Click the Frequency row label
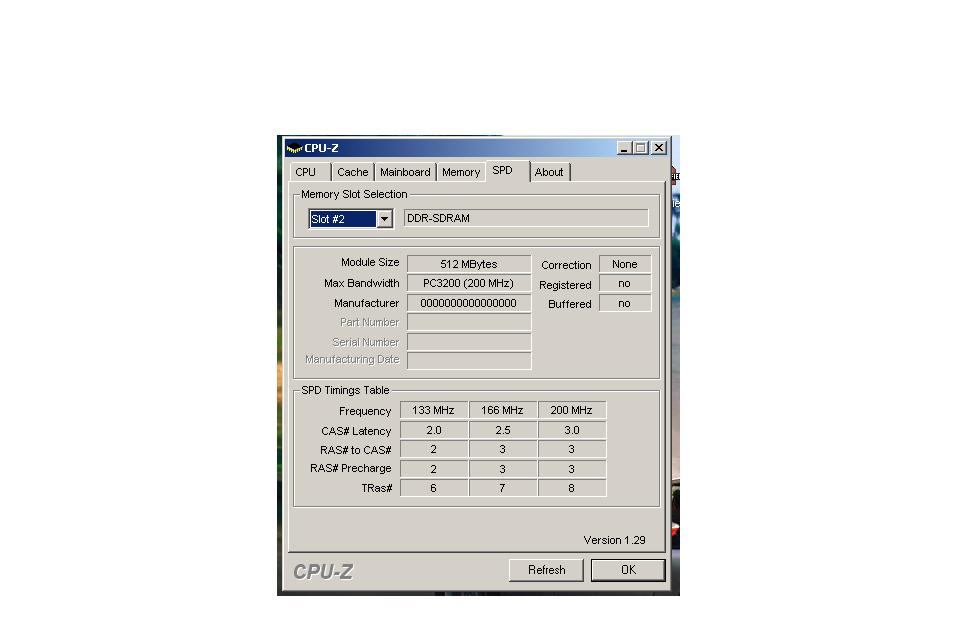This screenshot has height=622, width=961. pos(365,411)
